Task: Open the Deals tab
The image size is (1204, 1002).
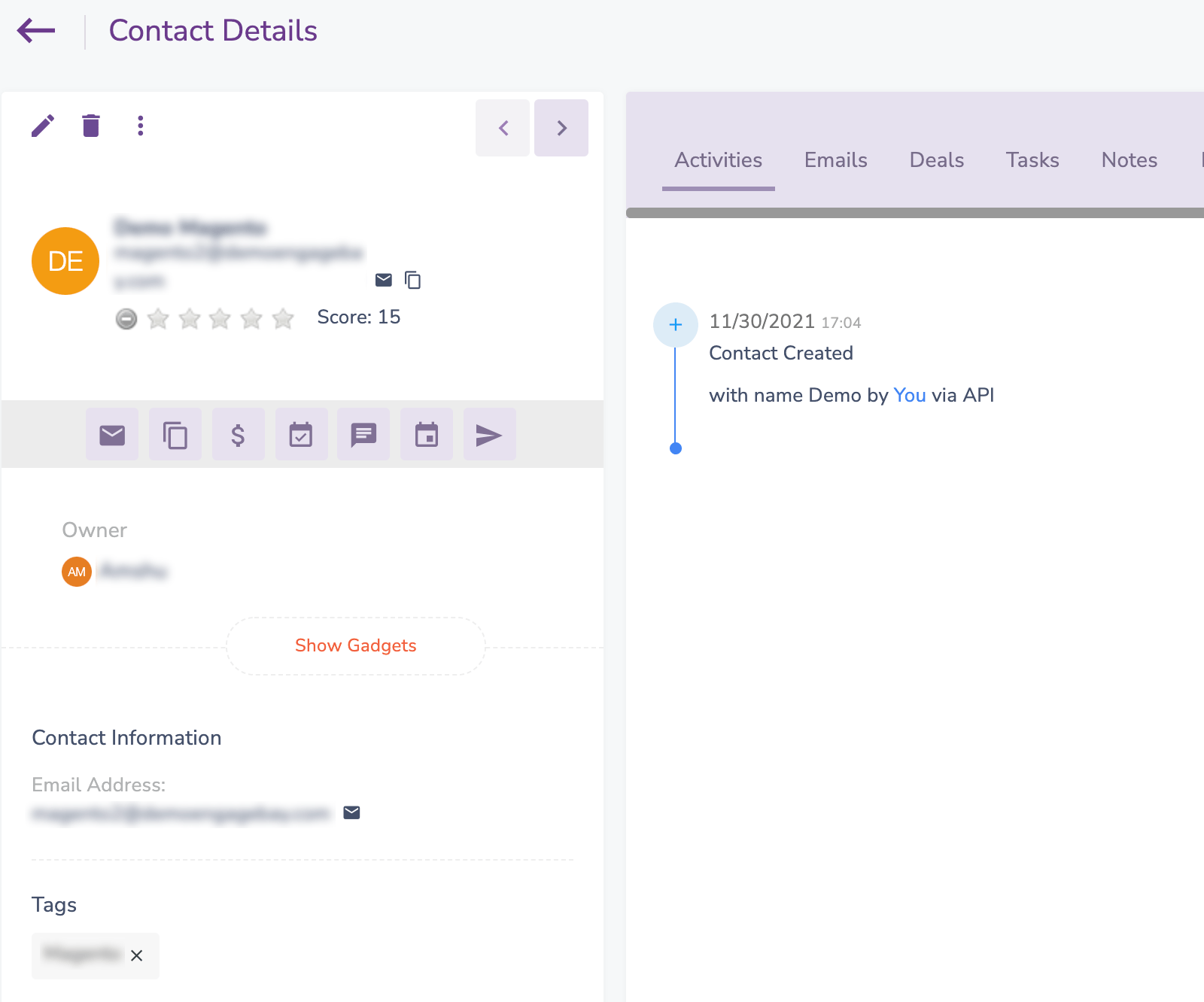Action: [936, 160]
